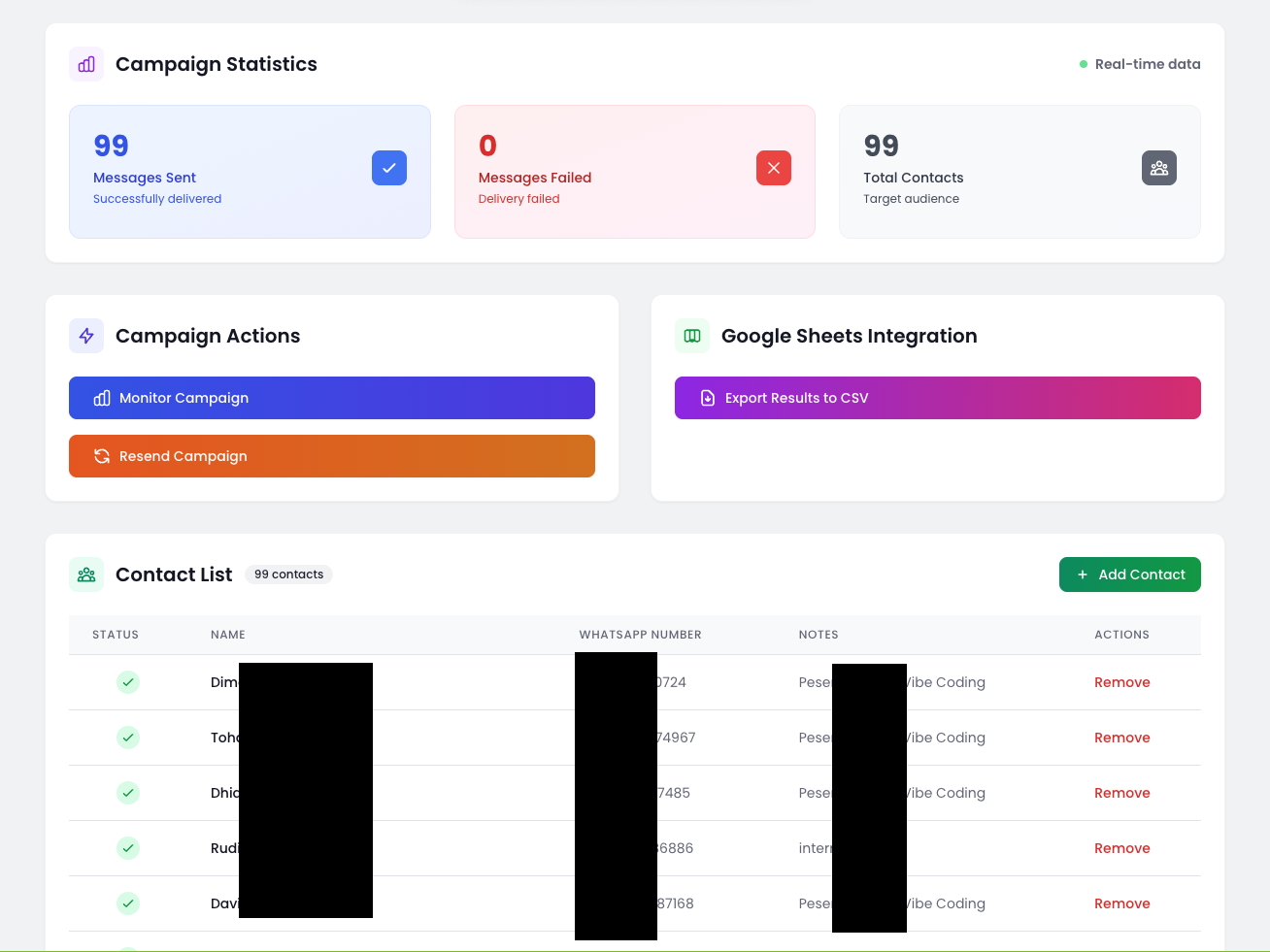Click the contacts icon on Total Contacts card
This screenshot has width=1270, height=952.
[x=1159, y=168]
